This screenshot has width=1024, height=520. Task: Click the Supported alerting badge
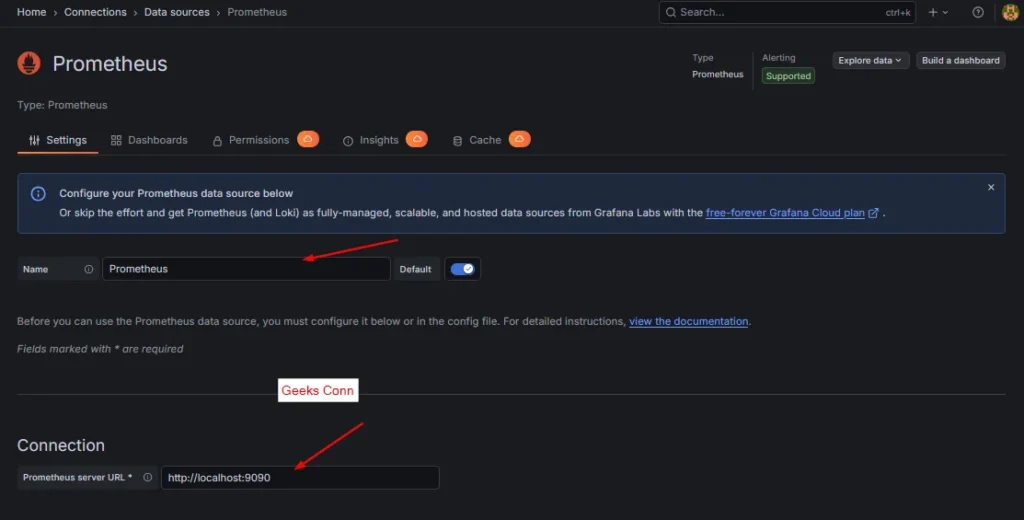[788, 76]
